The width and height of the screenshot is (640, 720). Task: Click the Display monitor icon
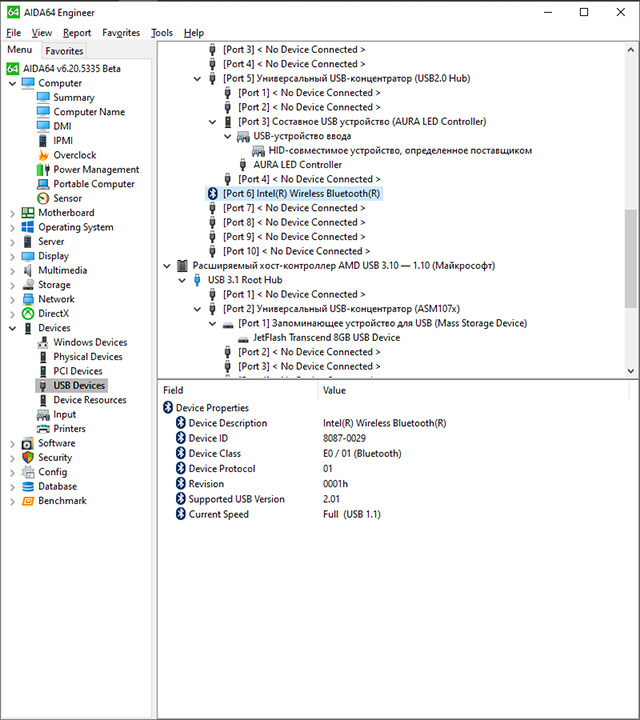[x=28, y=256]
